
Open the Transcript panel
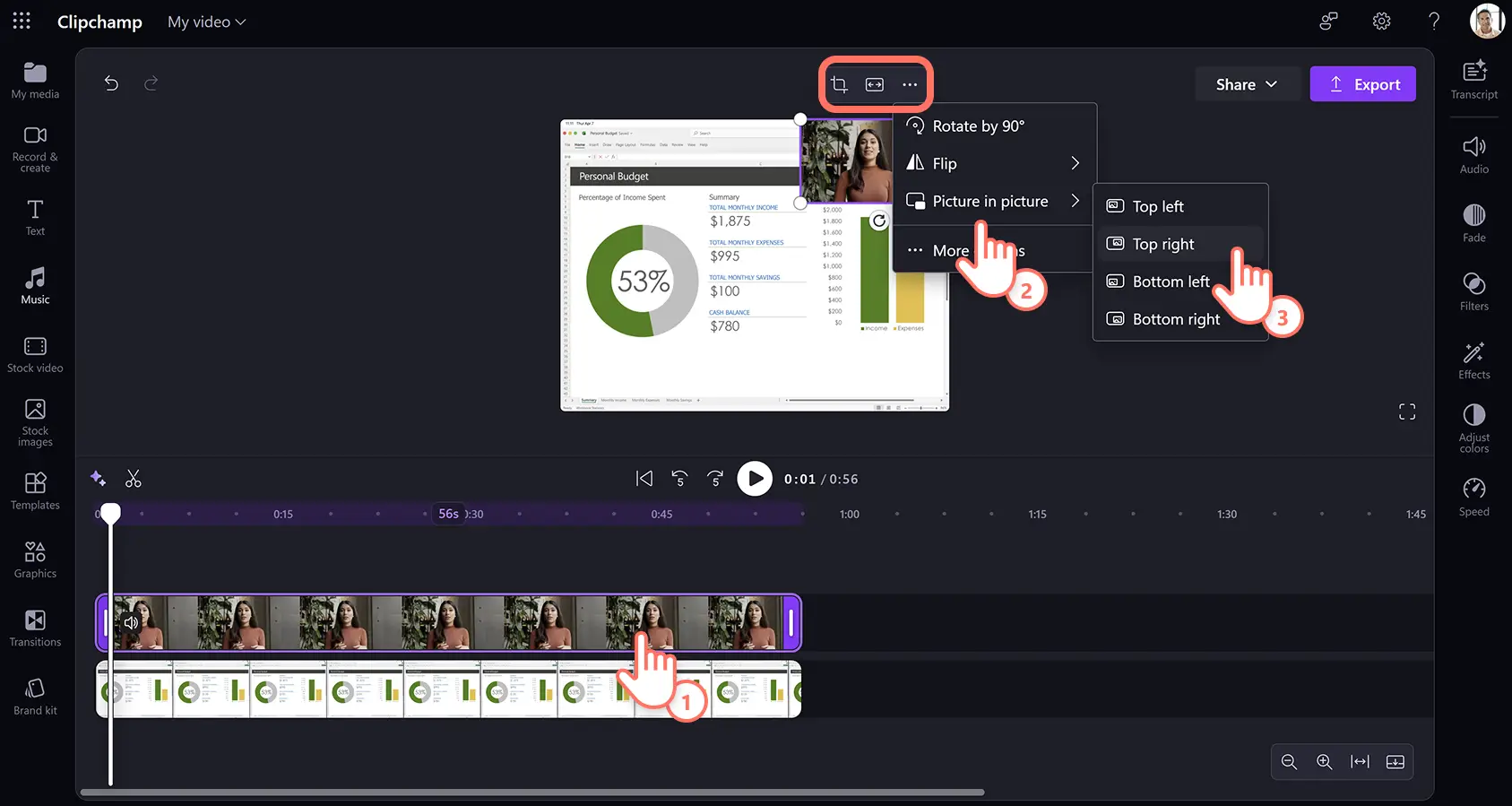click(x=1473, y=80)
